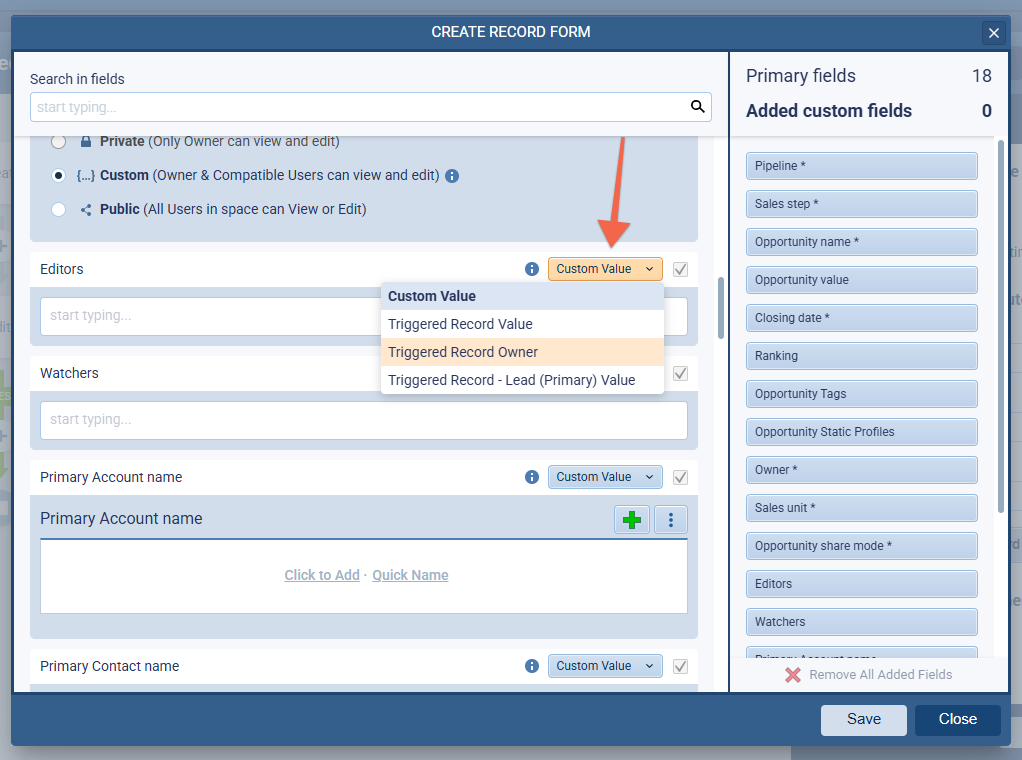Collapse the Editors Custom Value dropdown
Viewport: 1022px width, 760px height.
click(x=604, y=269)
